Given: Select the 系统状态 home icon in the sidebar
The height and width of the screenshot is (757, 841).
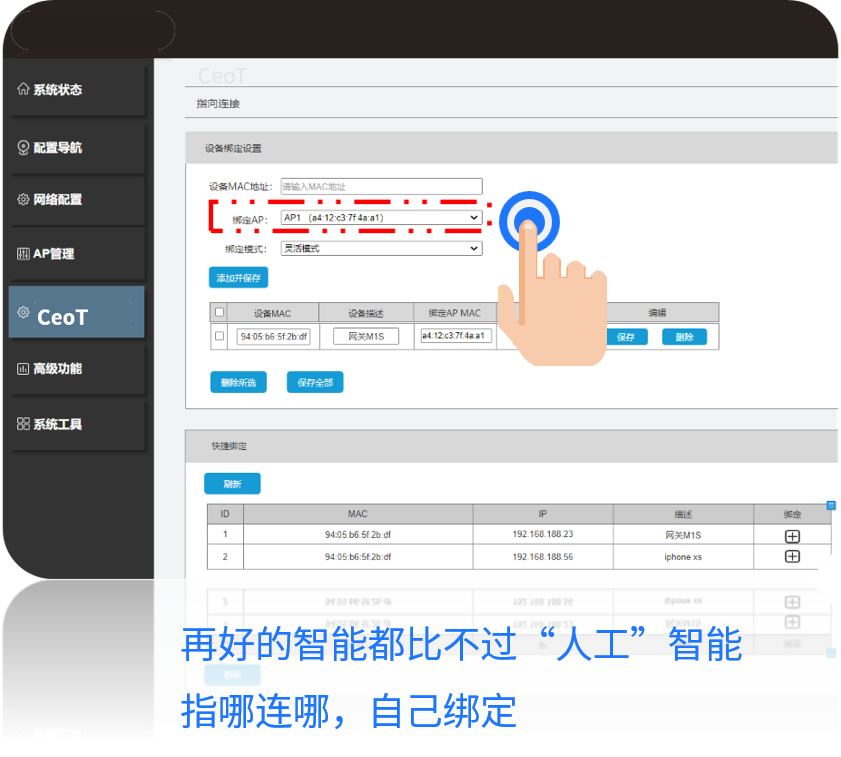Looking at the screenshot, I should pyautogui.click(x=24, y=88).
